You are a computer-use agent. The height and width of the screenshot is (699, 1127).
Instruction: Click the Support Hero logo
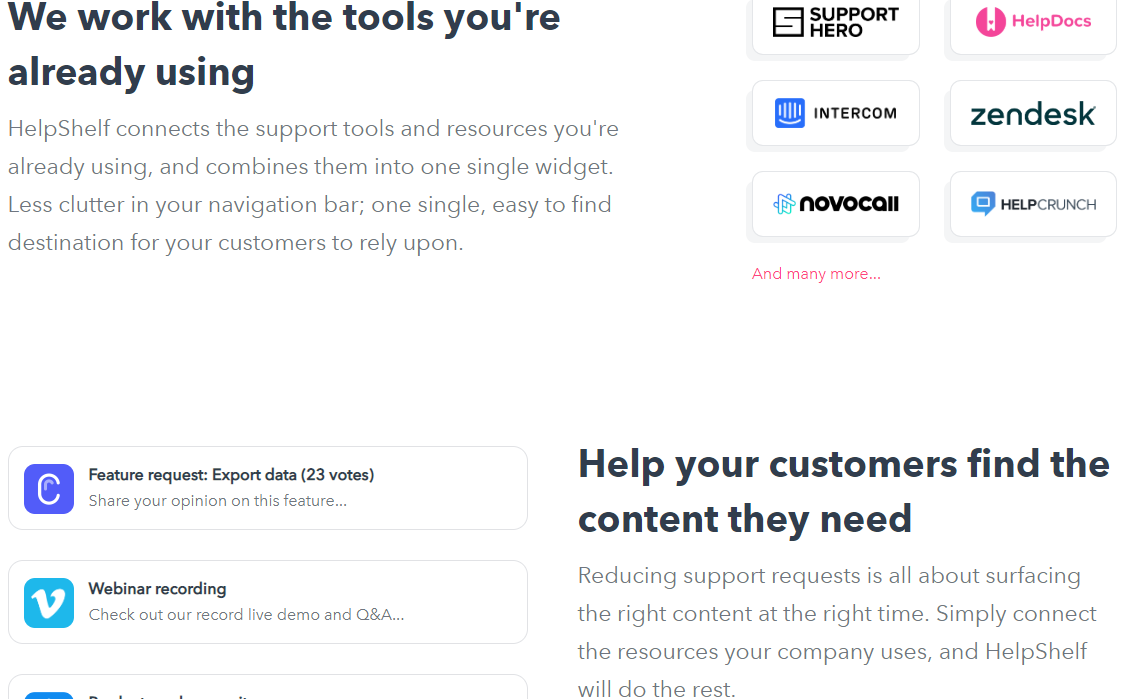tap(835, 21)
